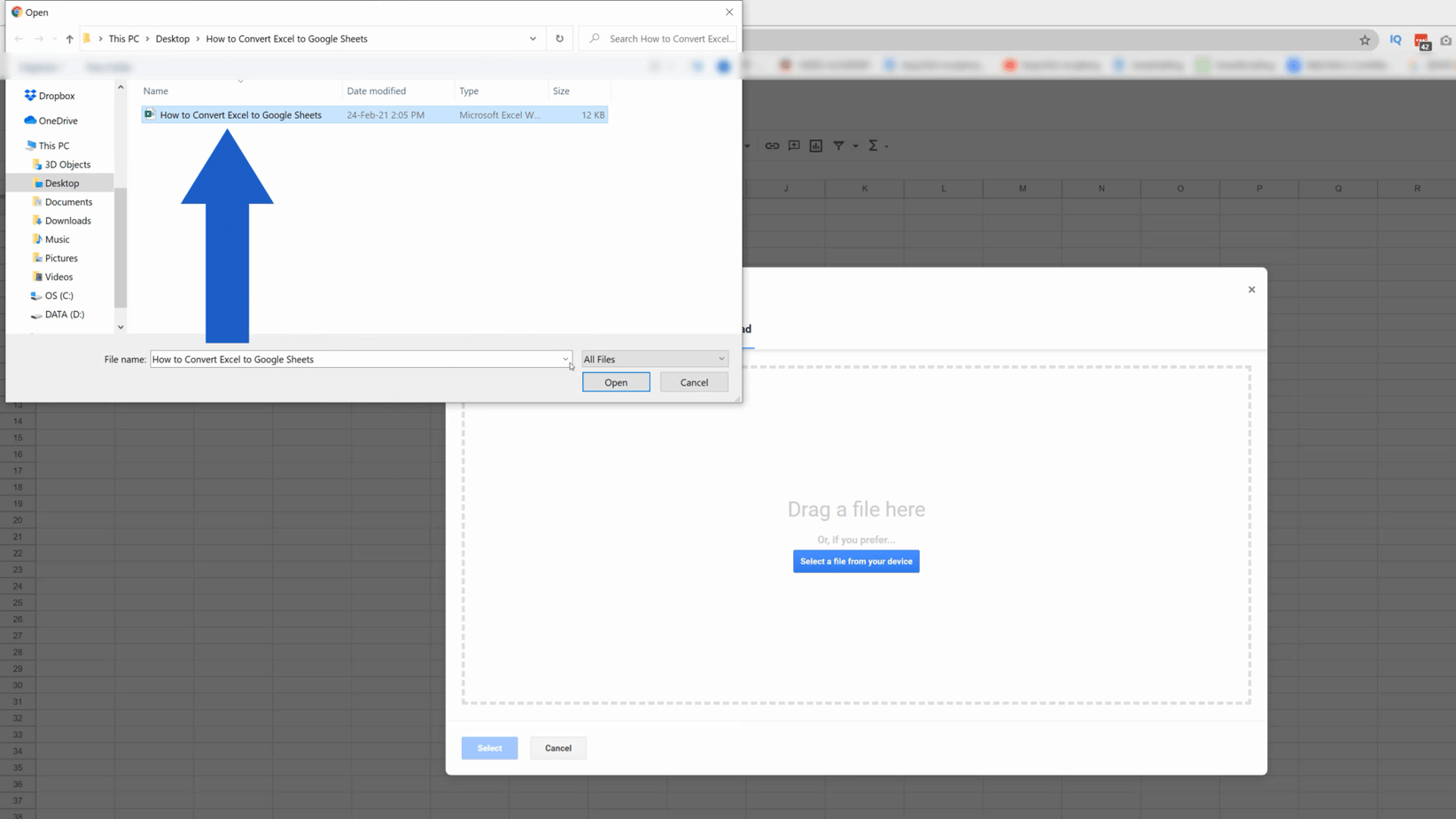1456x819 pixels.
Task: Open the screenshot camera extension
Action: coord(1446,40)
